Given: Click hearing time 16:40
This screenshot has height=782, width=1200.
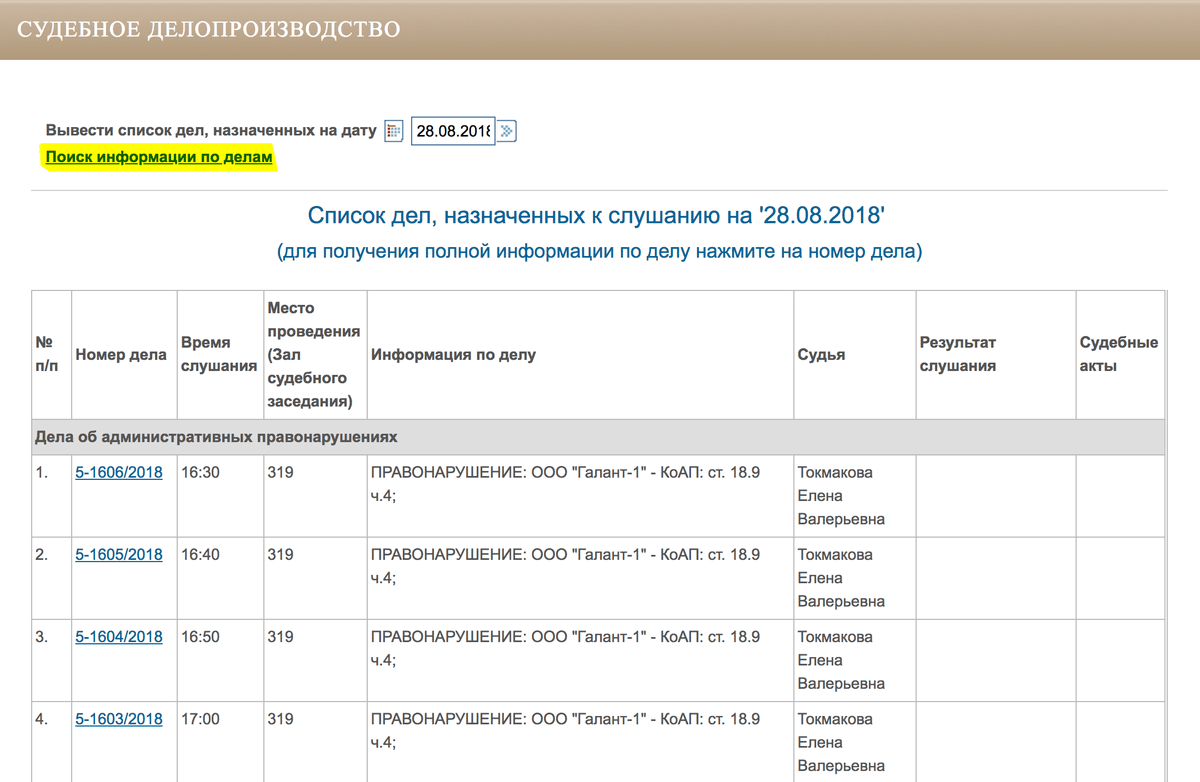Looking at the screenshot, I should pos(200,554).
